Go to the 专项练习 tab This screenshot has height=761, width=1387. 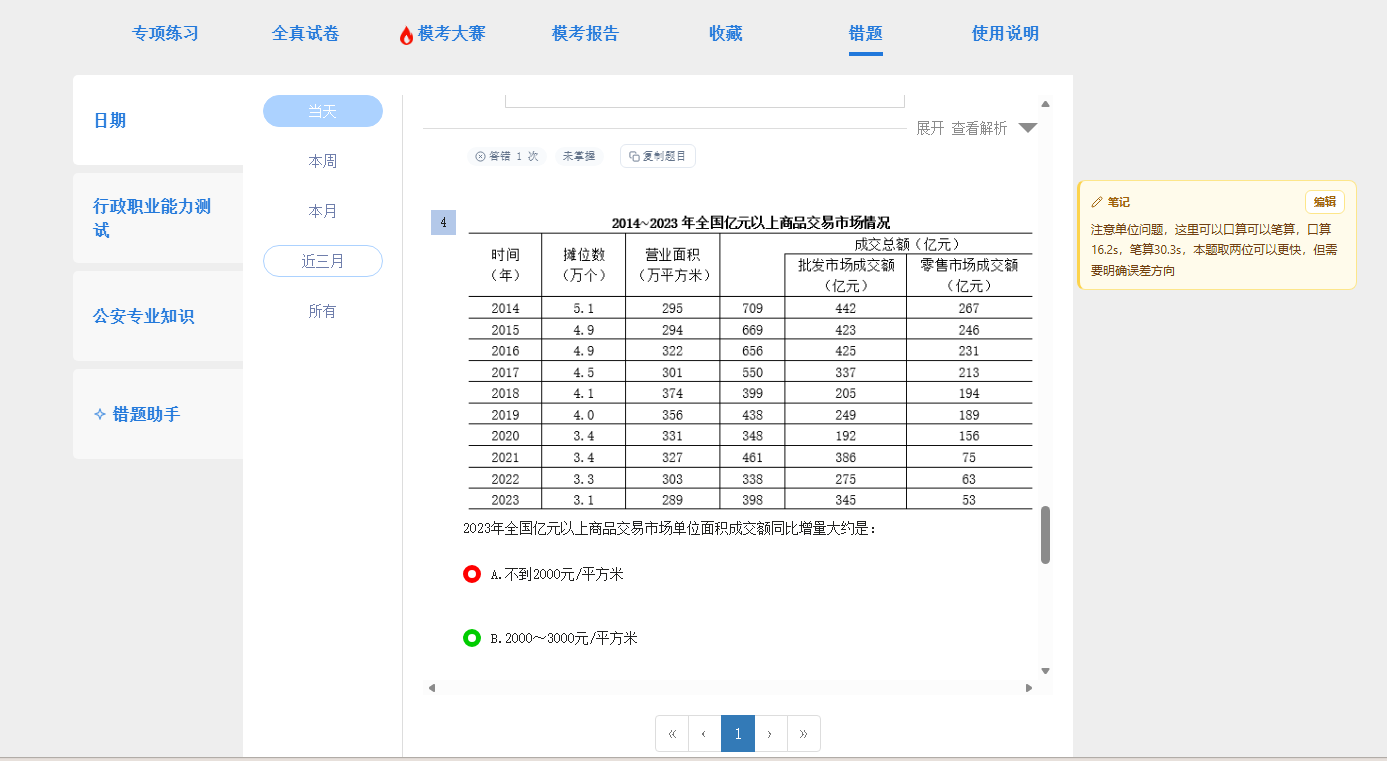tap(165, 33)
